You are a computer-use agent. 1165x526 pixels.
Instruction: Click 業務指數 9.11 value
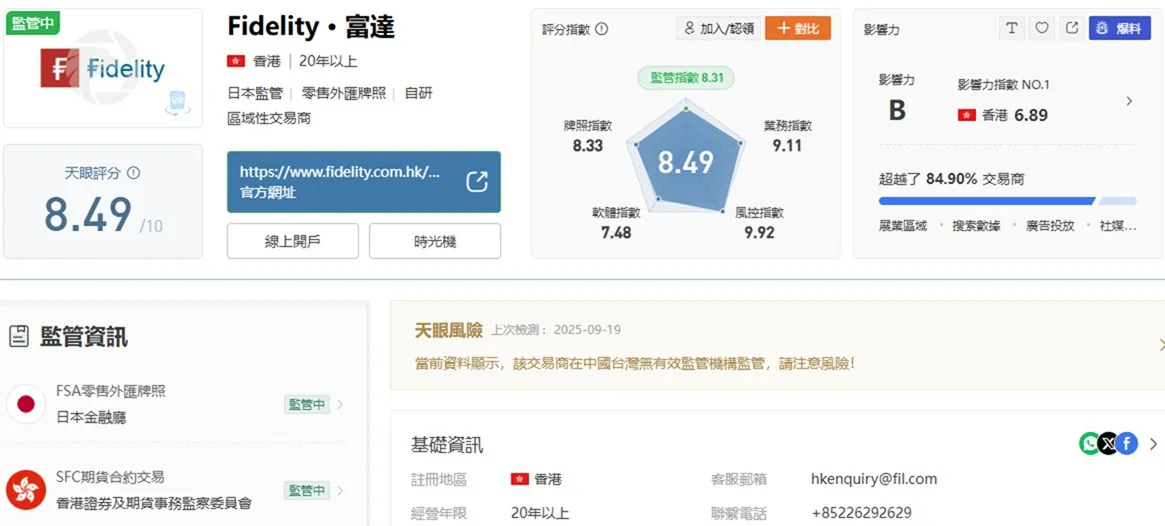(x=788, y=146)
